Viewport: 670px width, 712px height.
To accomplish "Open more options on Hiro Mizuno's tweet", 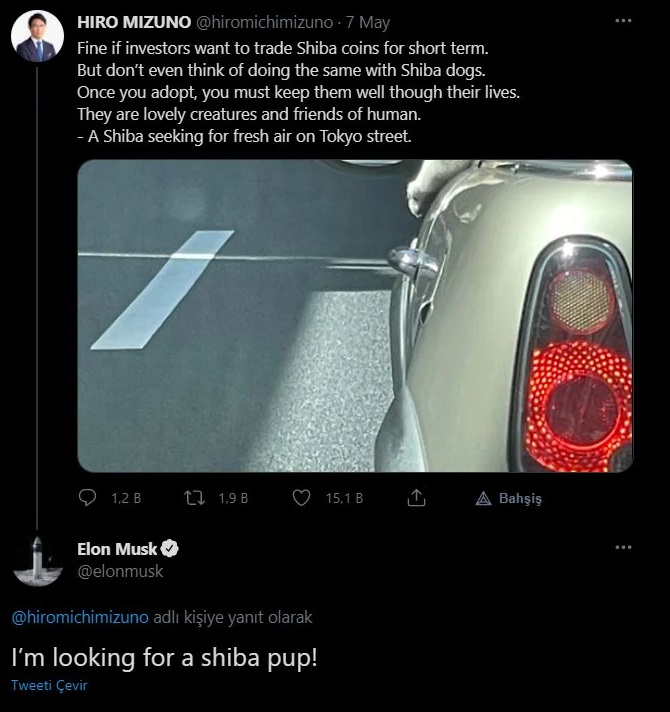I will 623,21.
